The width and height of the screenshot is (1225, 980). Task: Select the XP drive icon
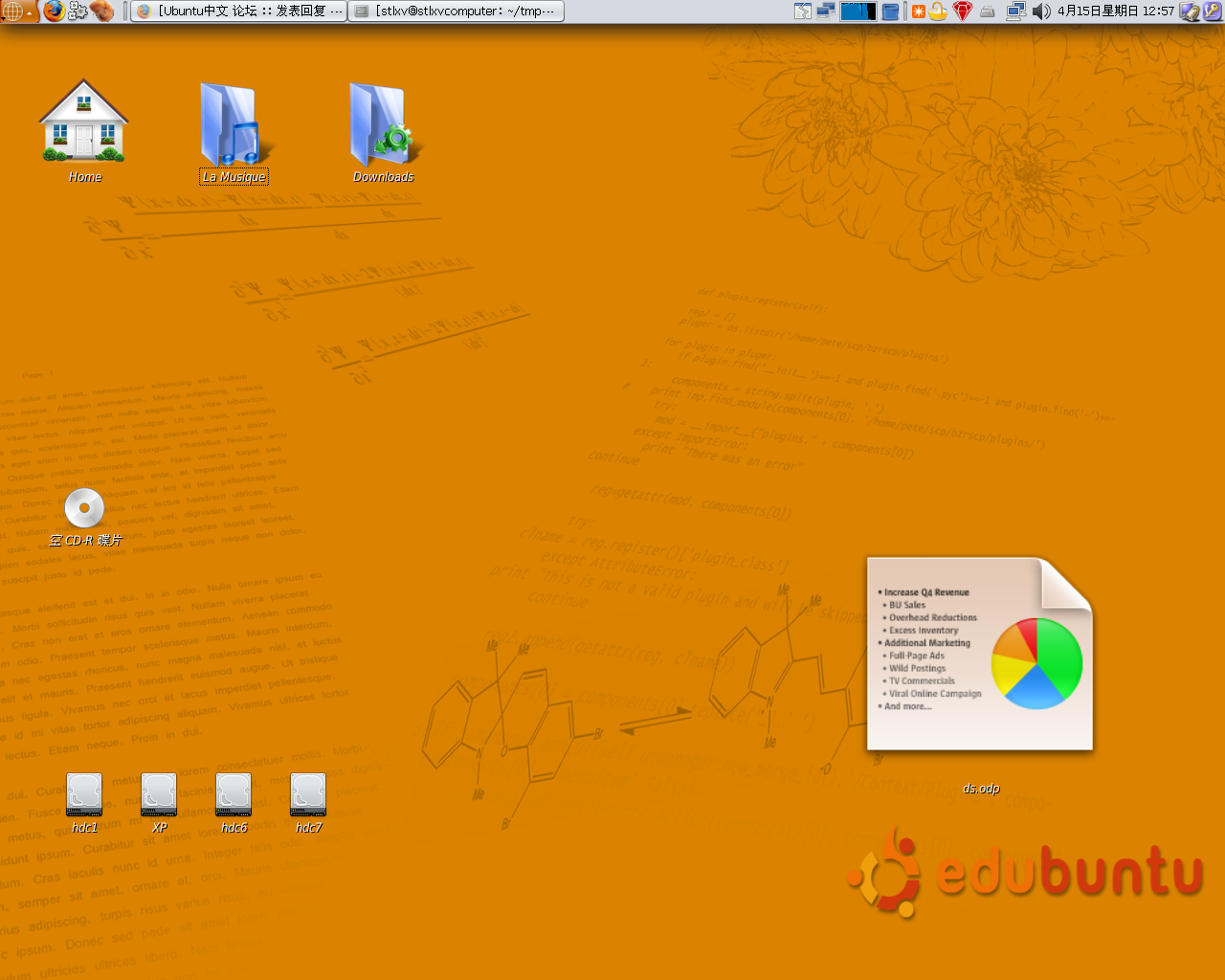pos(159,794)
